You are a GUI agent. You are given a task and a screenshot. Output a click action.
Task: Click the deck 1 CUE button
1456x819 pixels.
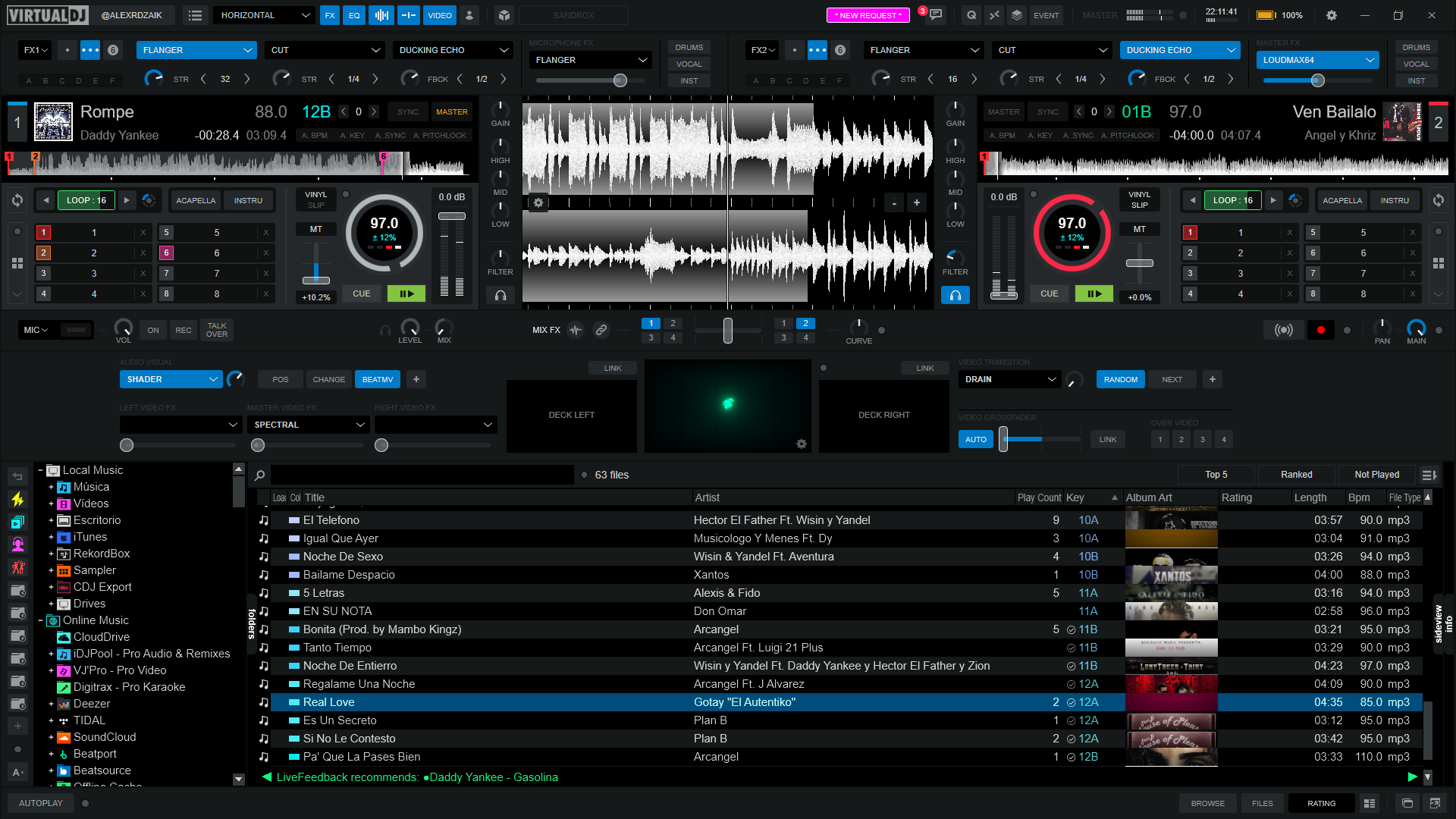pyautogui.click(x=362, y=293)
